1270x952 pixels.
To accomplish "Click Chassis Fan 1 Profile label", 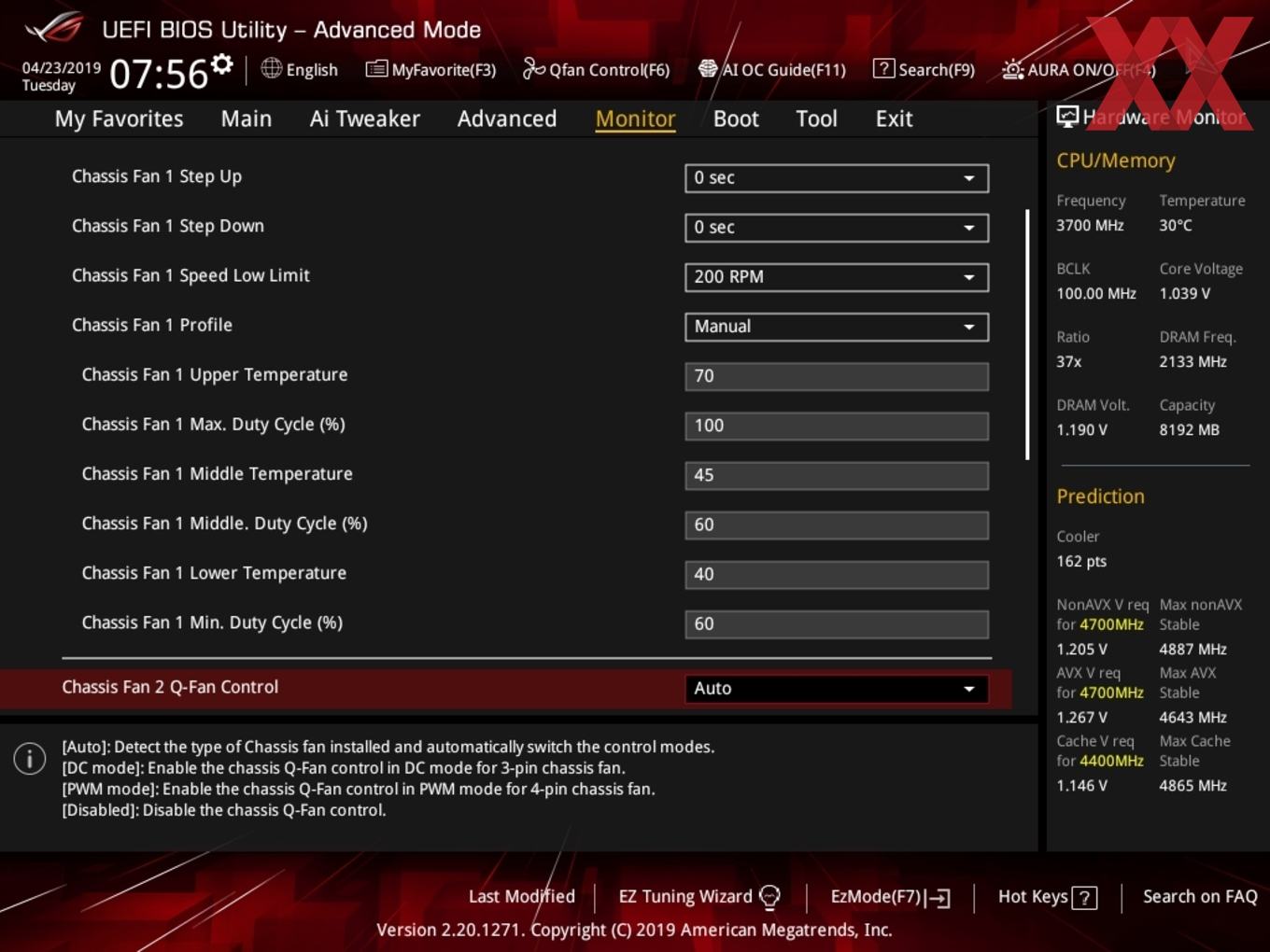I will pyautogui.click(x=152, y=325).
